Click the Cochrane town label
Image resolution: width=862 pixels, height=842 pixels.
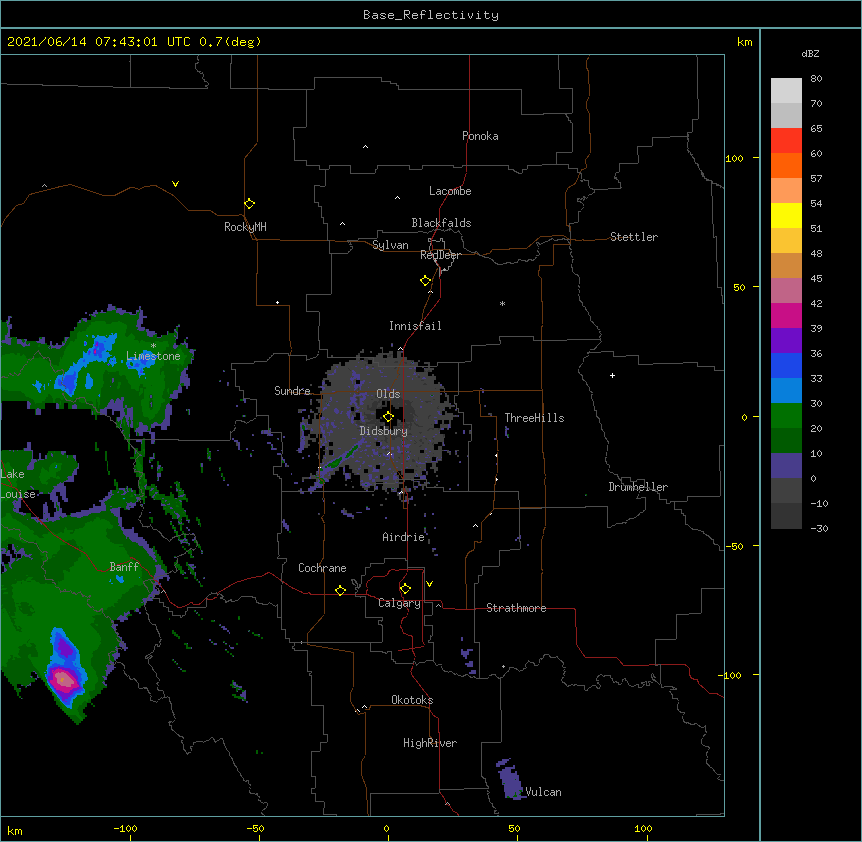pos(322,568)
